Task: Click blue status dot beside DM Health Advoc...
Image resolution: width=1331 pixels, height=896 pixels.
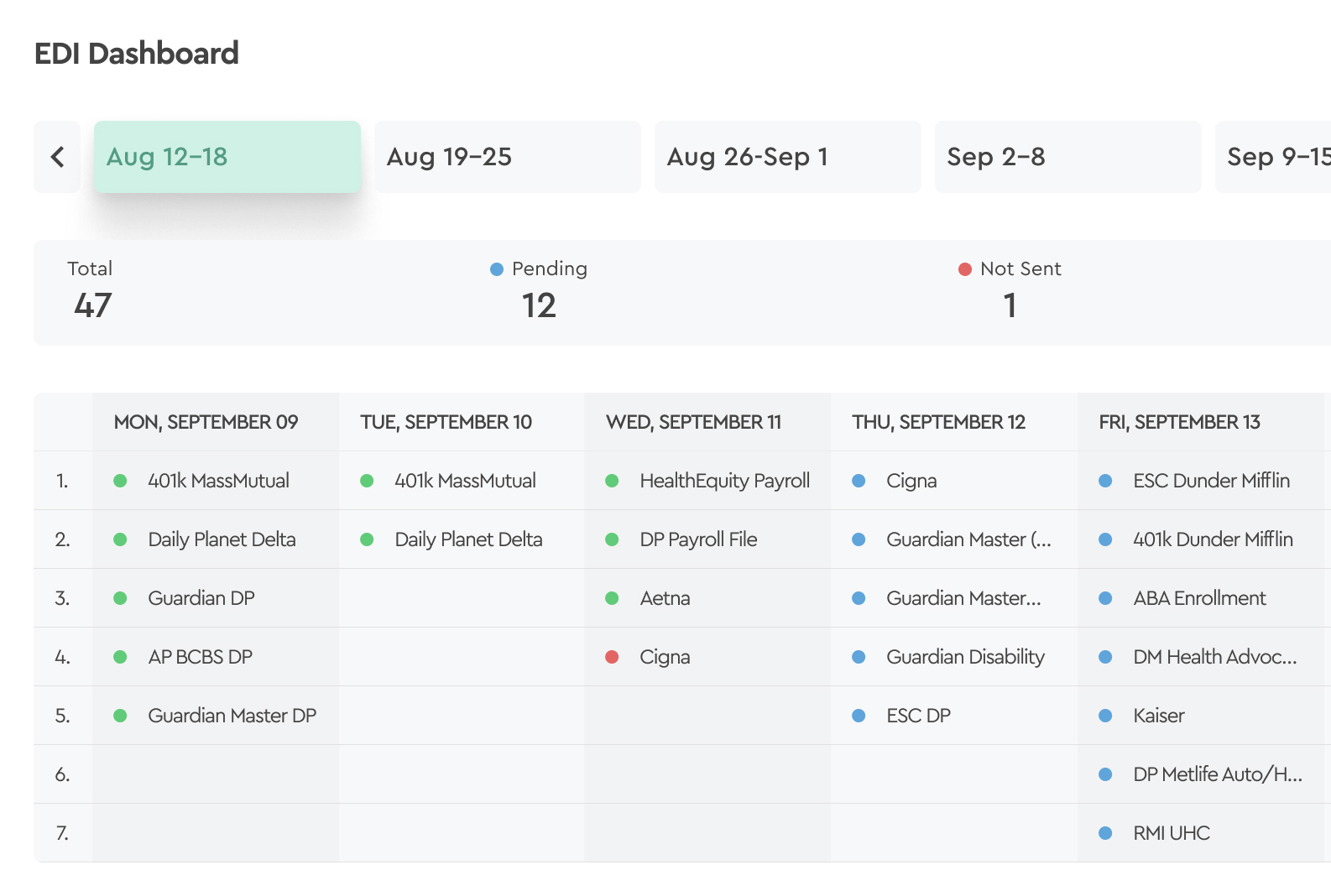Action: pyautogui.click(x=1105, y=657)
